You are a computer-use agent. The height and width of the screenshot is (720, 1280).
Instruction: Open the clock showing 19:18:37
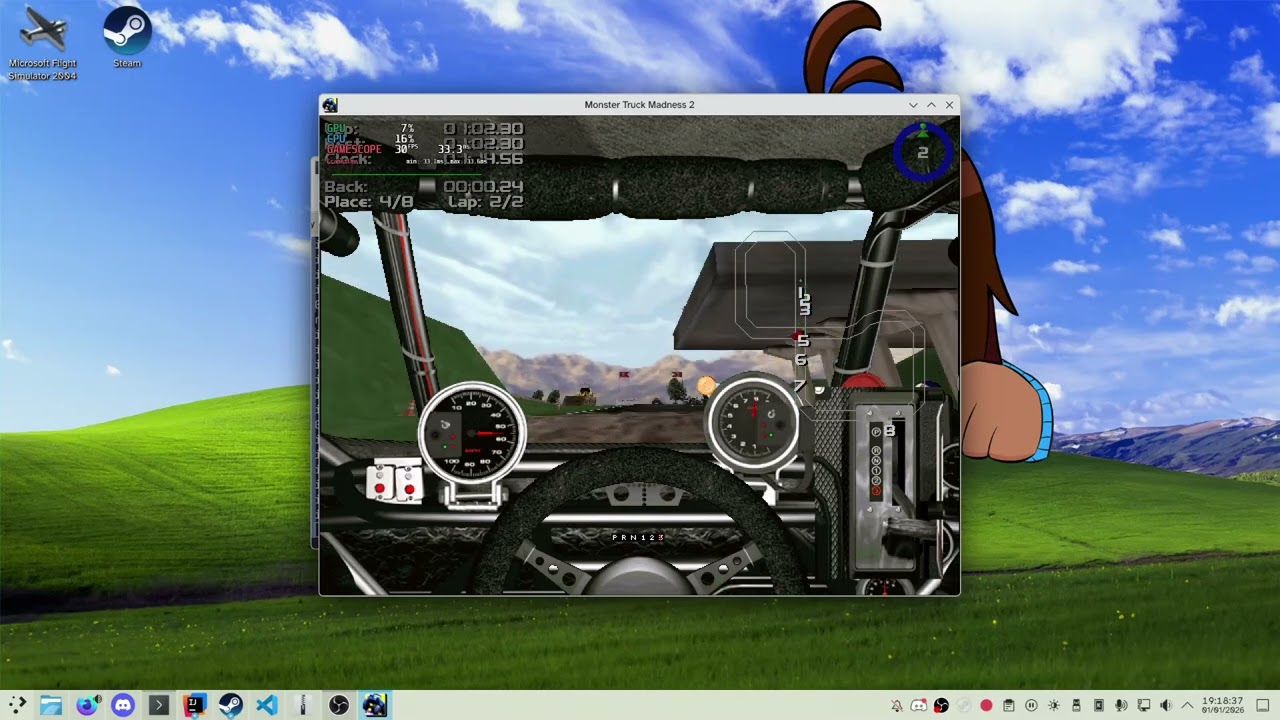coord(1222,706)
